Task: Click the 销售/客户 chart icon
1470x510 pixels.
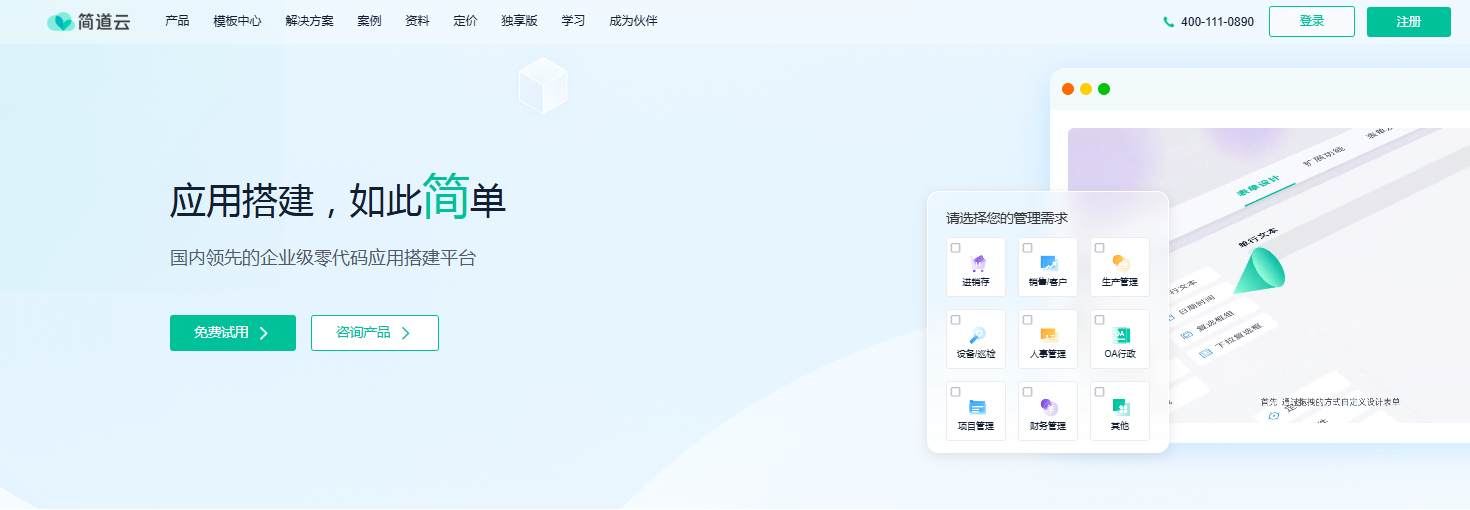Action: (x=1049, y=263)
